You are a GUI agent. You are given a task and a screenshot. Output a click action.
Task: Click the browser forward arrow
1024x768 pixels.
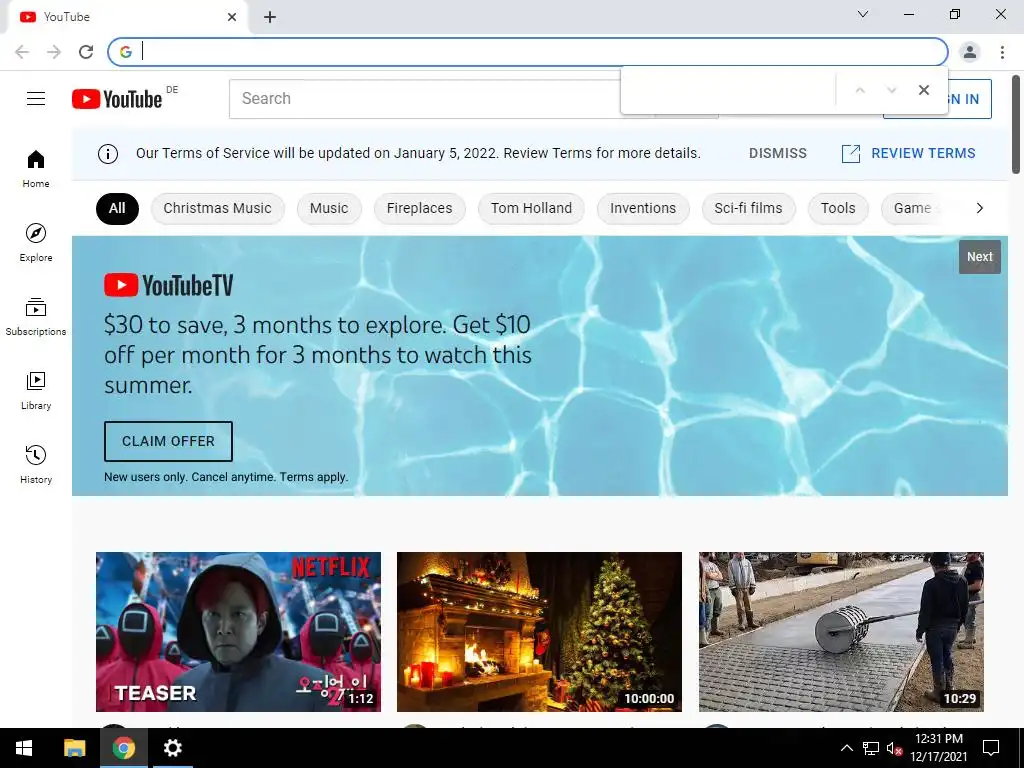pos(54,52)
